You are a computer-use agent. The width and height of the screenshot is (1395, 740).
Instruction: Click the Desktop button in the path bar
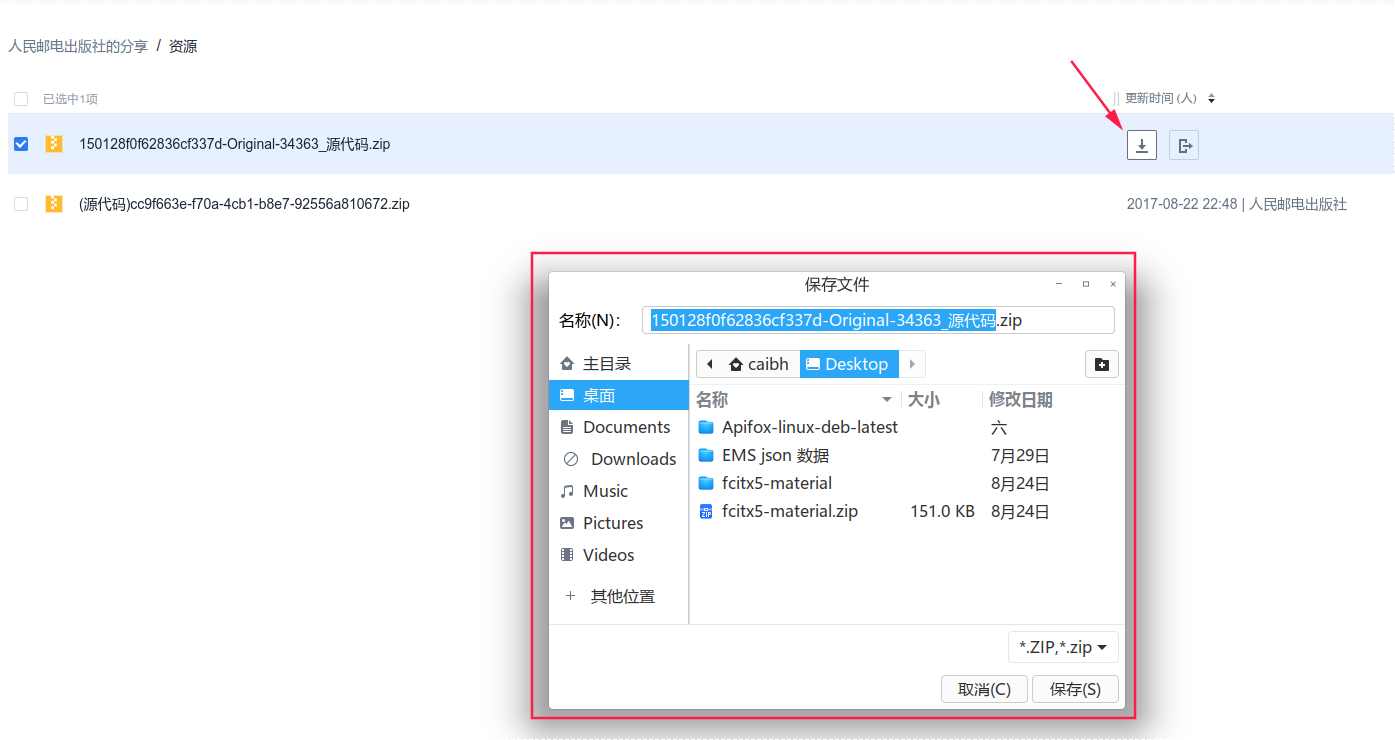click(848, 363)
